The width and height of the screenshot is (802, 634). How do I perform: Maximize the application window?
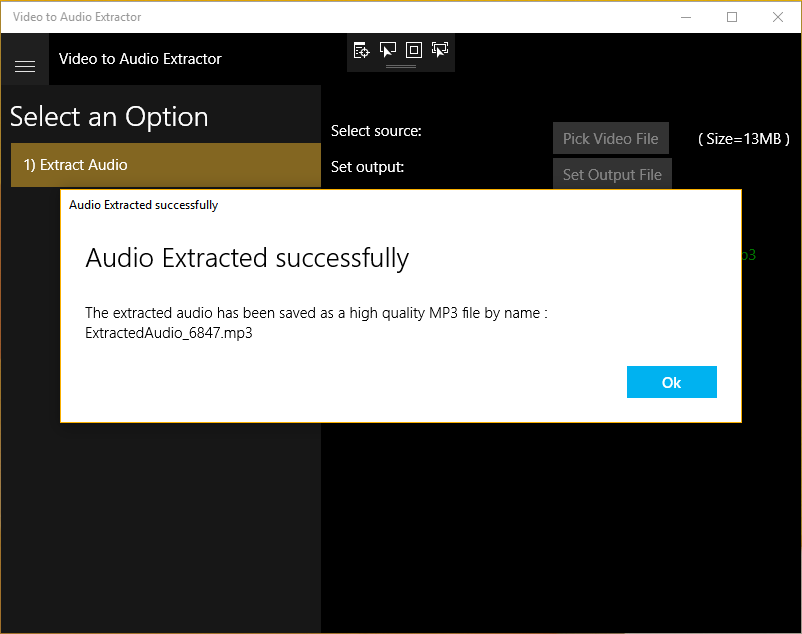(732, 17)
